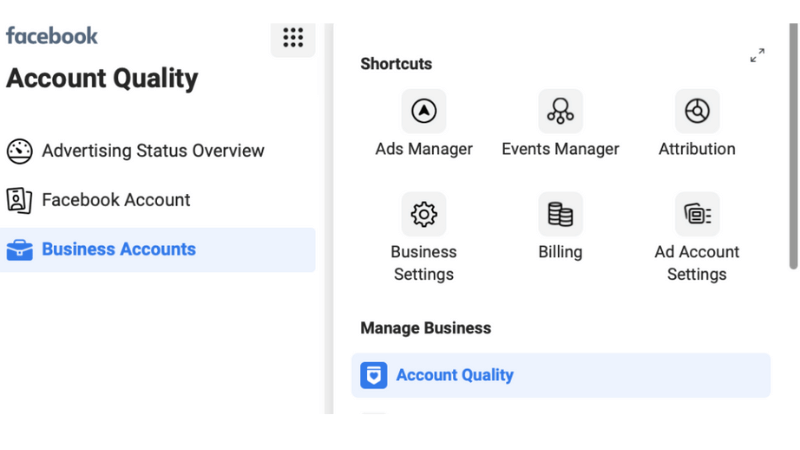Screen dimensions: 800x450
Task: Click the facebook logo
Action: pos(52,36)
